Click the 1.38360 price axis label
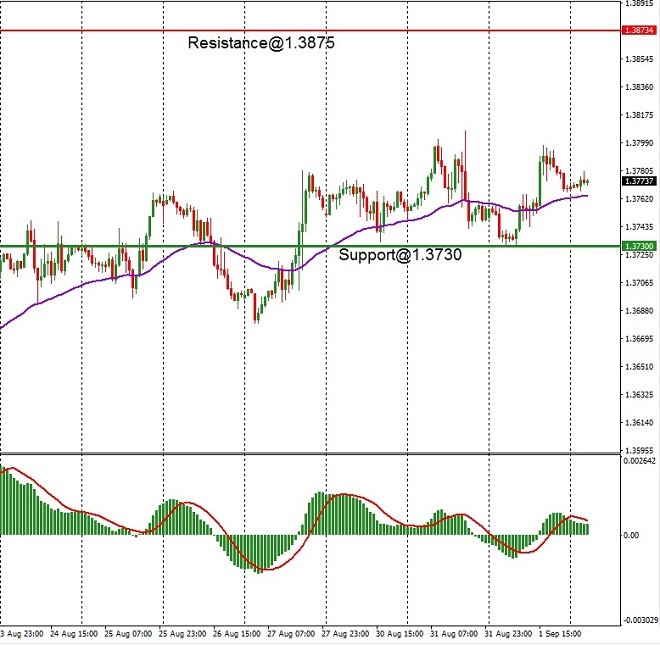 click(639, 87)
